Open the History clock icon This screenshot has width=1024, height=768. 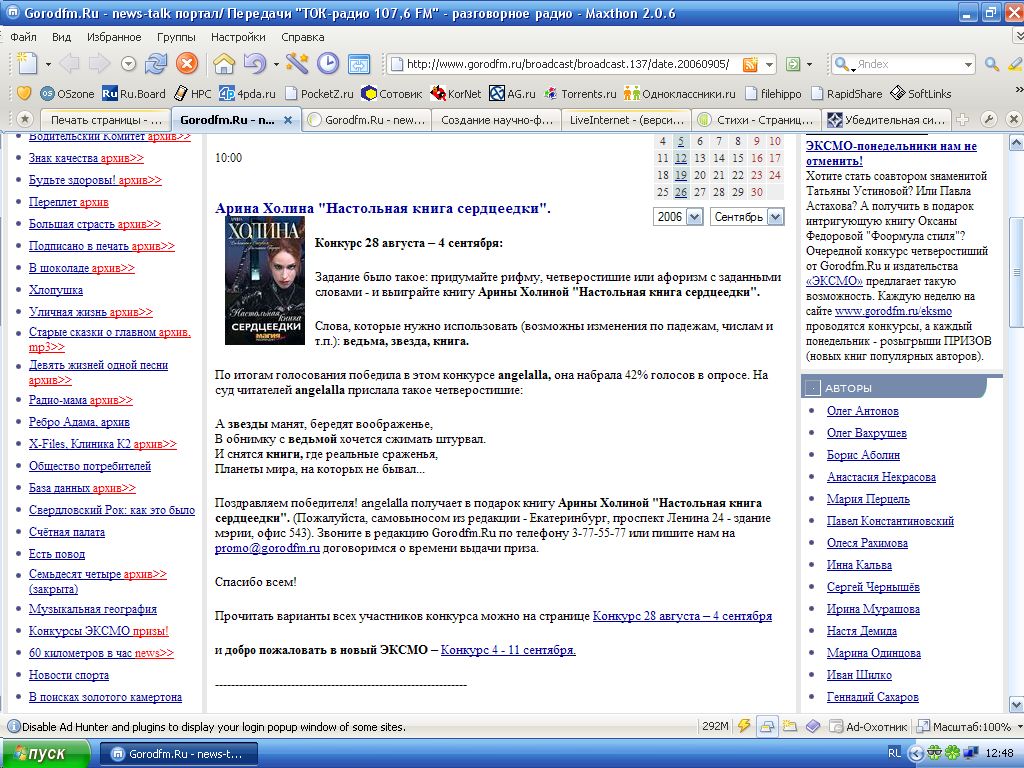[x=327, y=64]
